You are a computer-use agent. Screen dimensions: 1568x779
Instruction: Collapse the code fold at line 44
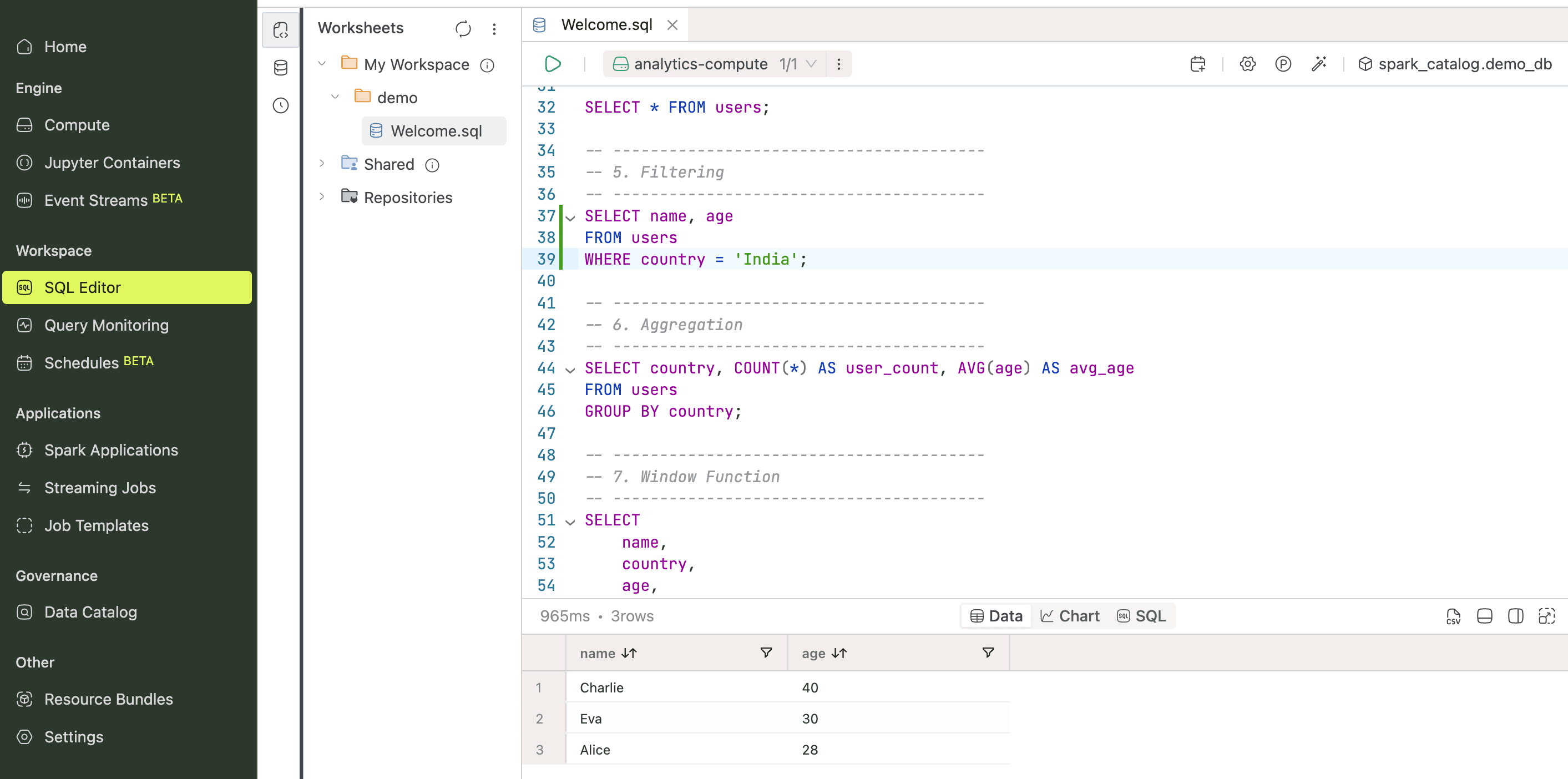(x=570, y=370)
